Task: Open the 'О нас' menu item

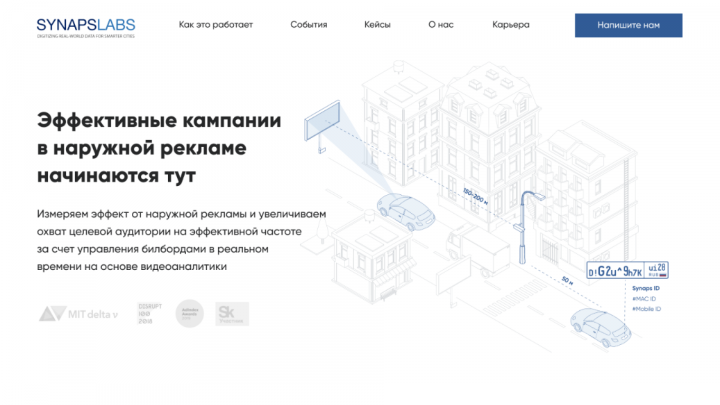Action: [x=441, y=25]
